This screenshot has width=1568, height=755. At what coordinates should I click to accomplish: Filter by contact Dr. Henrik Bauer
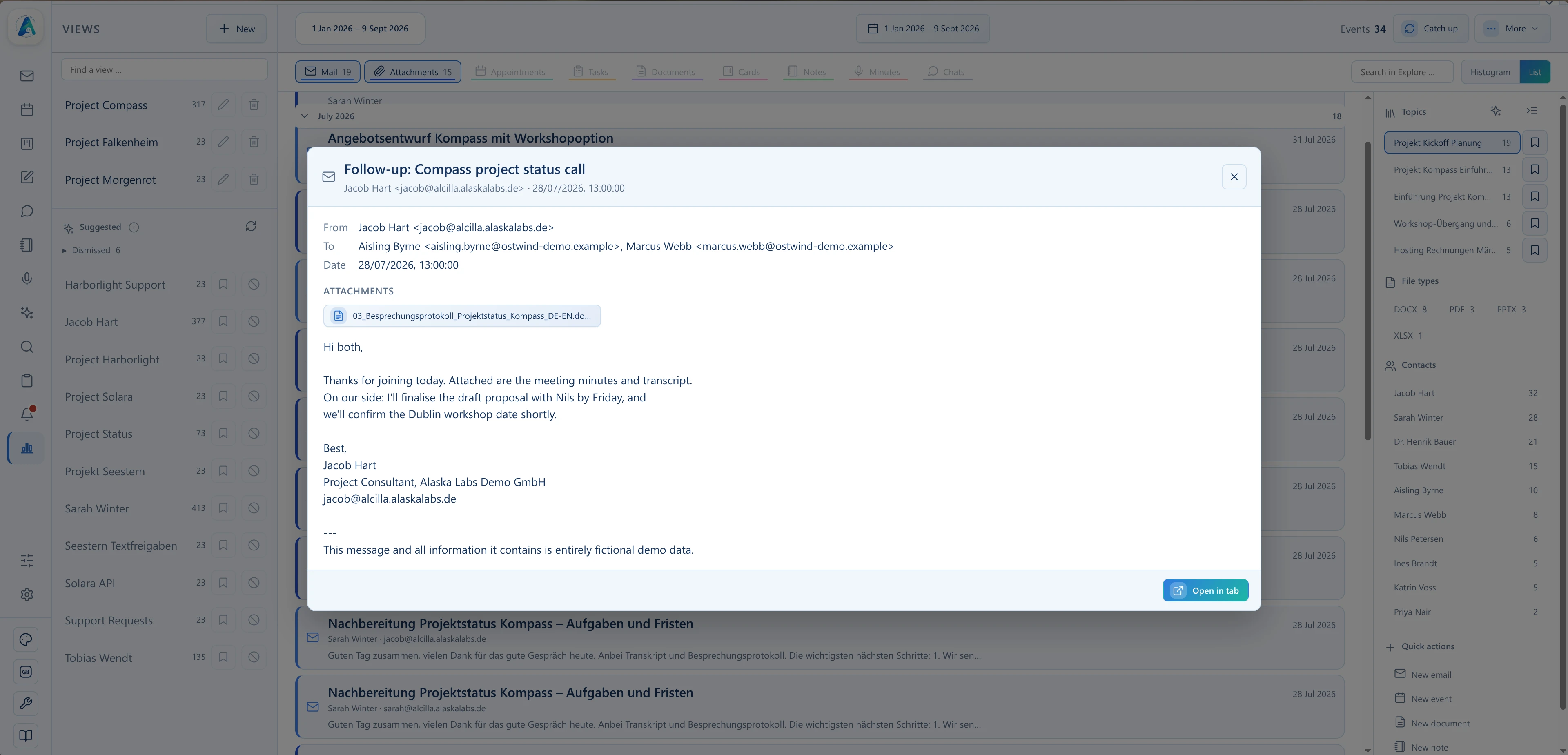pyautogui.click(x=1465, y=441)
